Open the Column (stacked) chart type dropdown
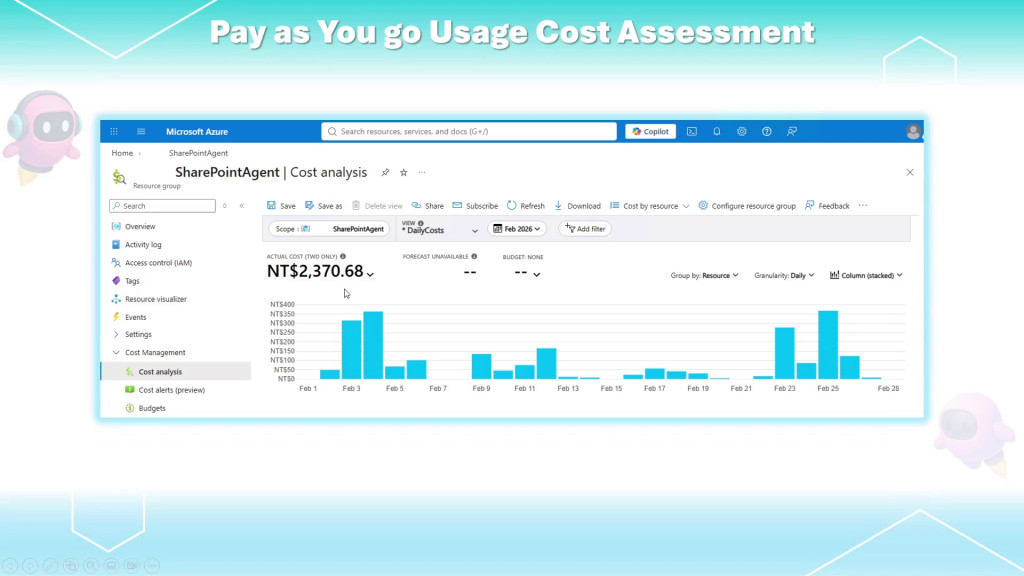 (866, 276)
